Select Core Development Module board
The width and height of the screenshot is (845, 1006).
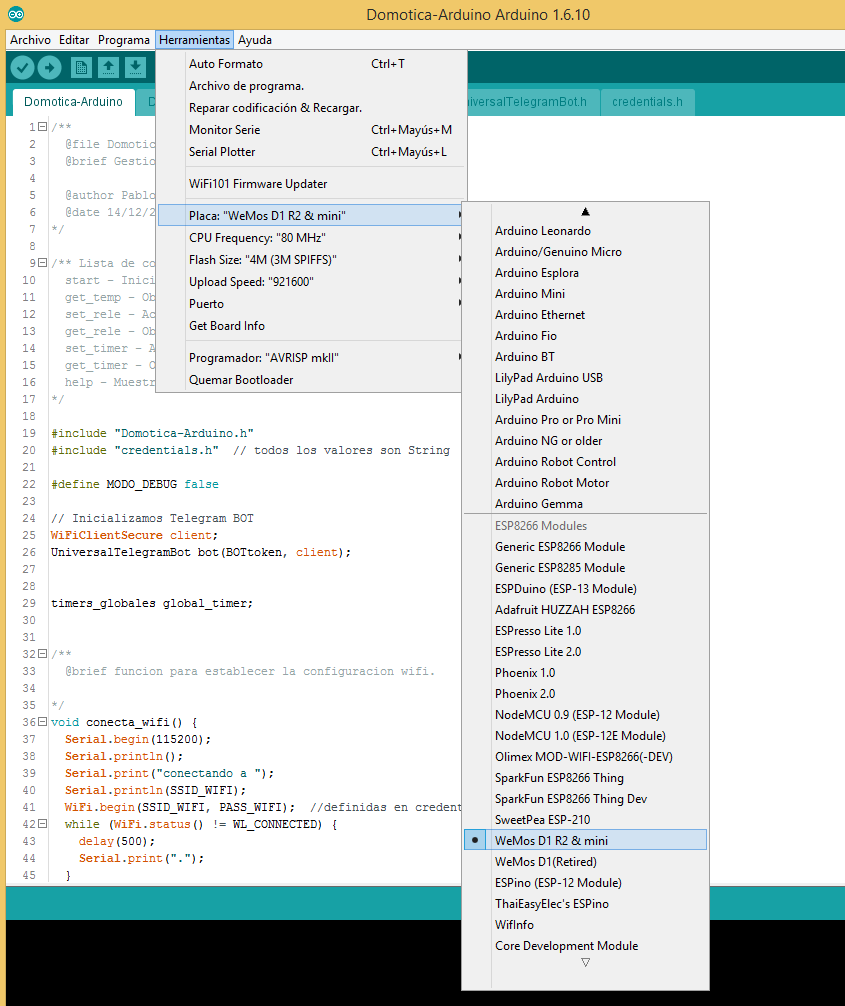pos(585,946)
